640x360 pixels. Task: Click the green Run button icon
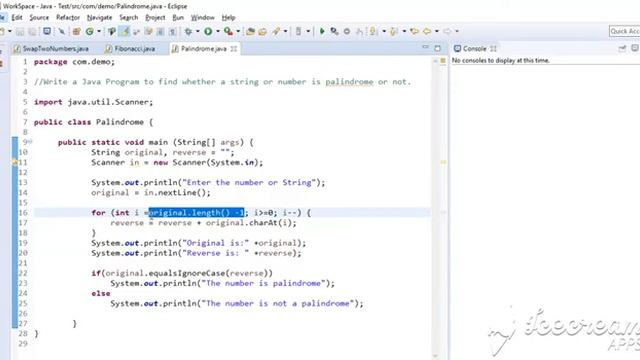coord(208,31)
